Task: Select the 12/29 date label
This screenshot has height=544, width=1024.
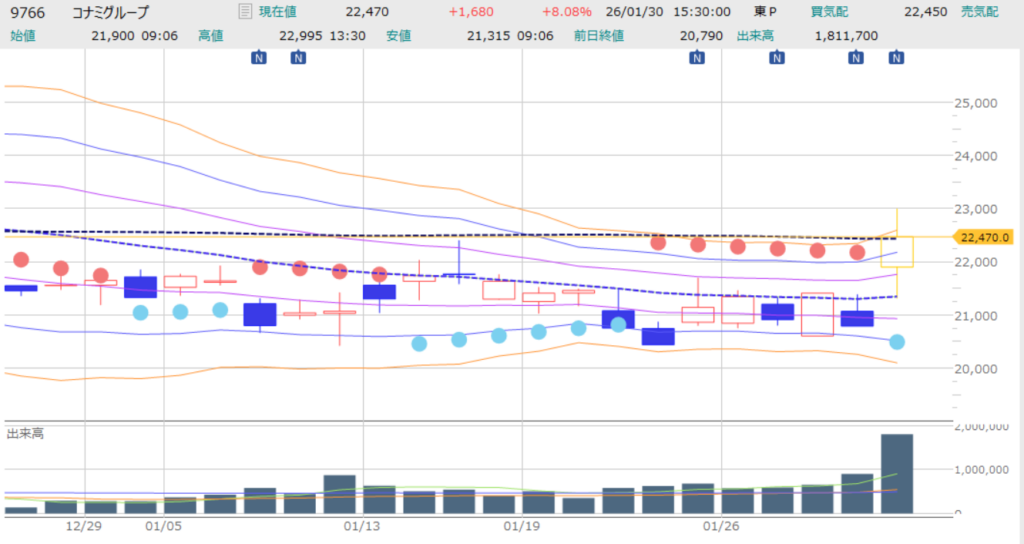Action: point(84,526)
